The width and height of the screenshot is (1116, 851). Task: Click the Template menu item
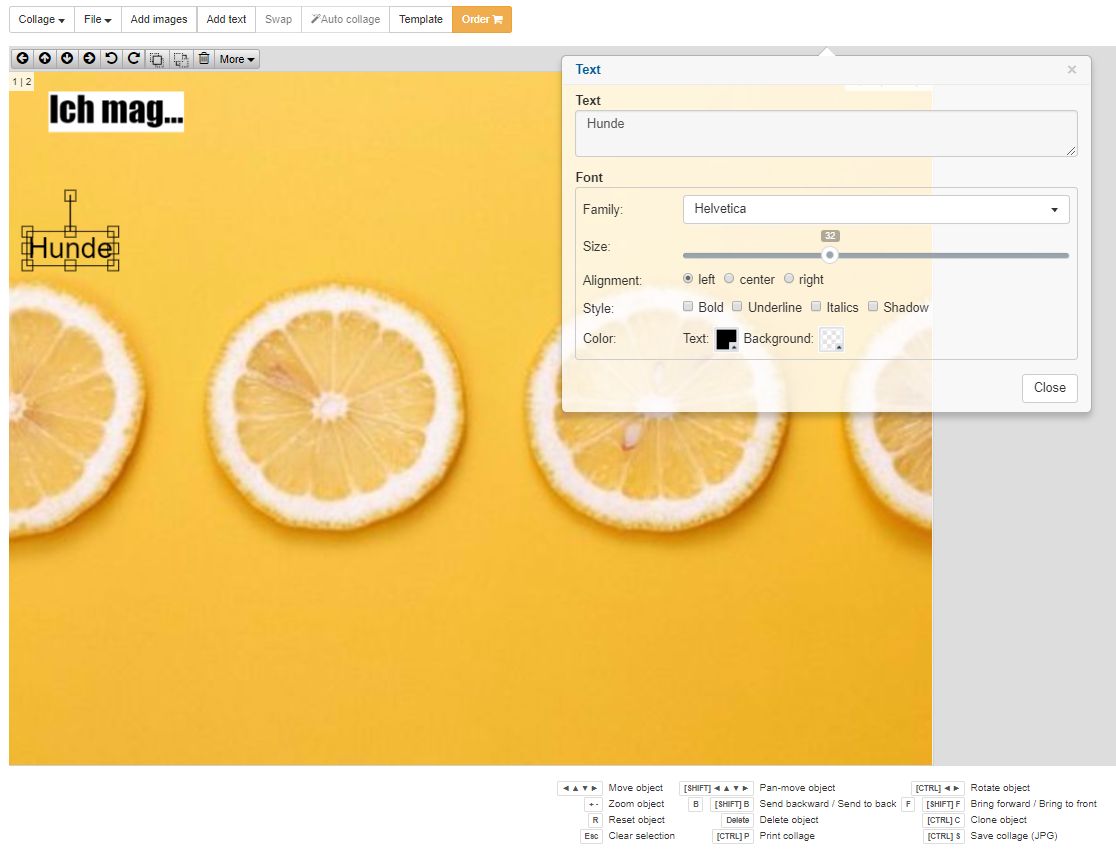(420, 19)
